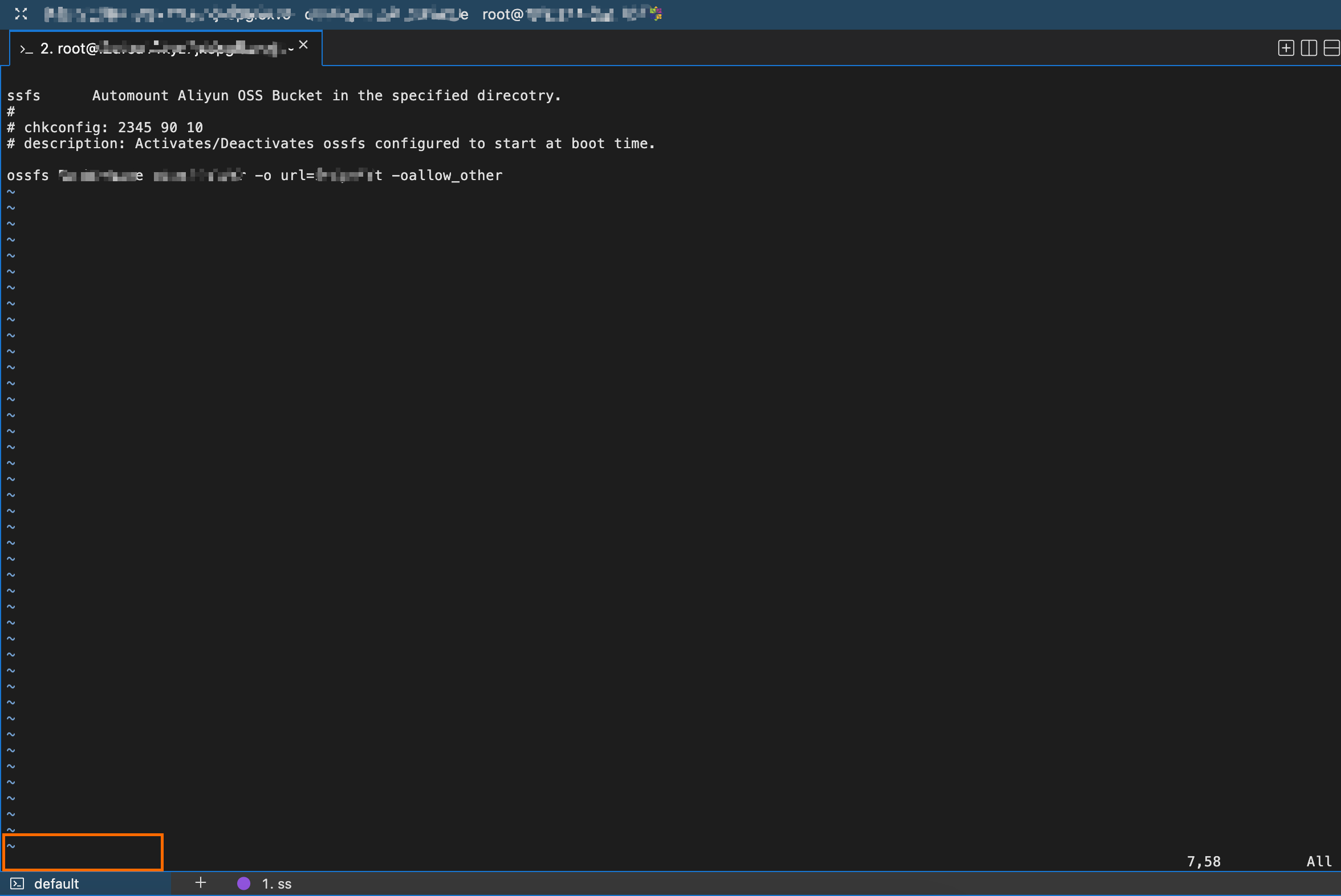1341x896 pixels.
Task: Click the All scroll indicator in vim
Action: [x=1319, y=861]
